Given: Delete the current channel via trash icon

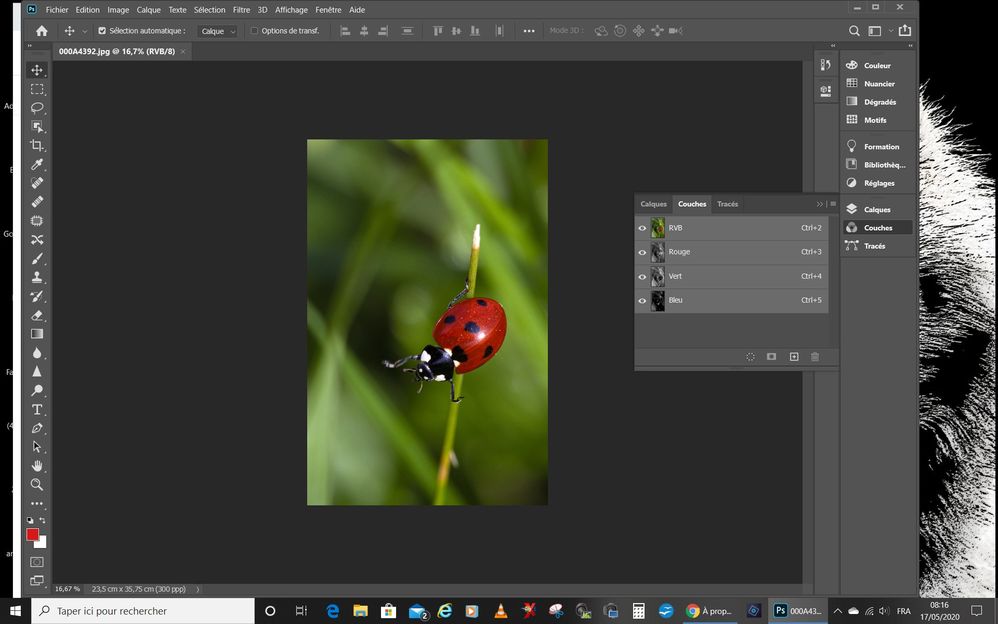Looking at the screenshot, I should [815, 356].
